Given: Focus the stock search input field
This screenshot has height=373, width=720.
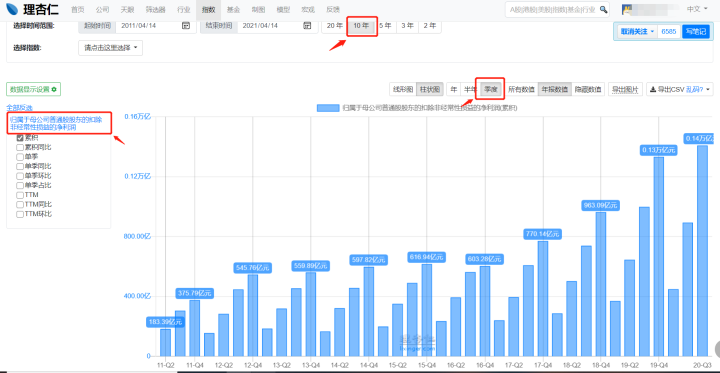Looking at the screenshot, I should tap(552, 9).
